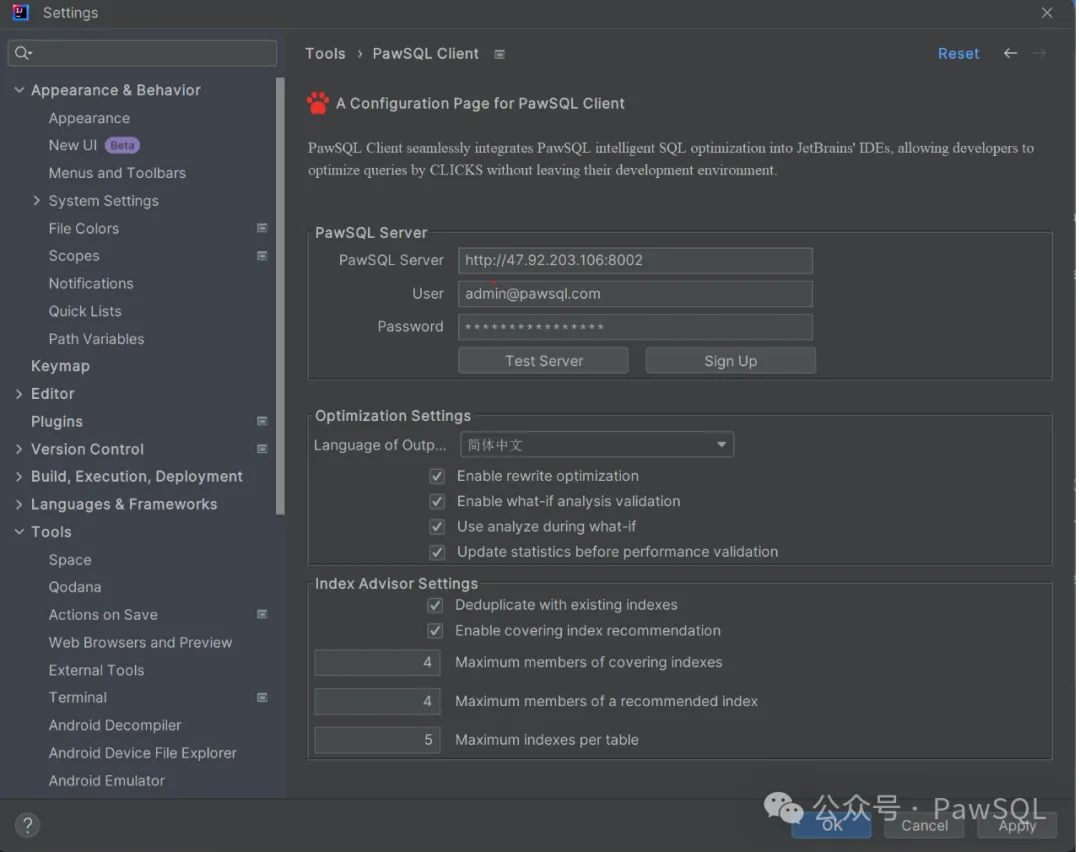The image size is (1080, 852).
Task: Click the search magnifier icon in settings
Action: 23,53
